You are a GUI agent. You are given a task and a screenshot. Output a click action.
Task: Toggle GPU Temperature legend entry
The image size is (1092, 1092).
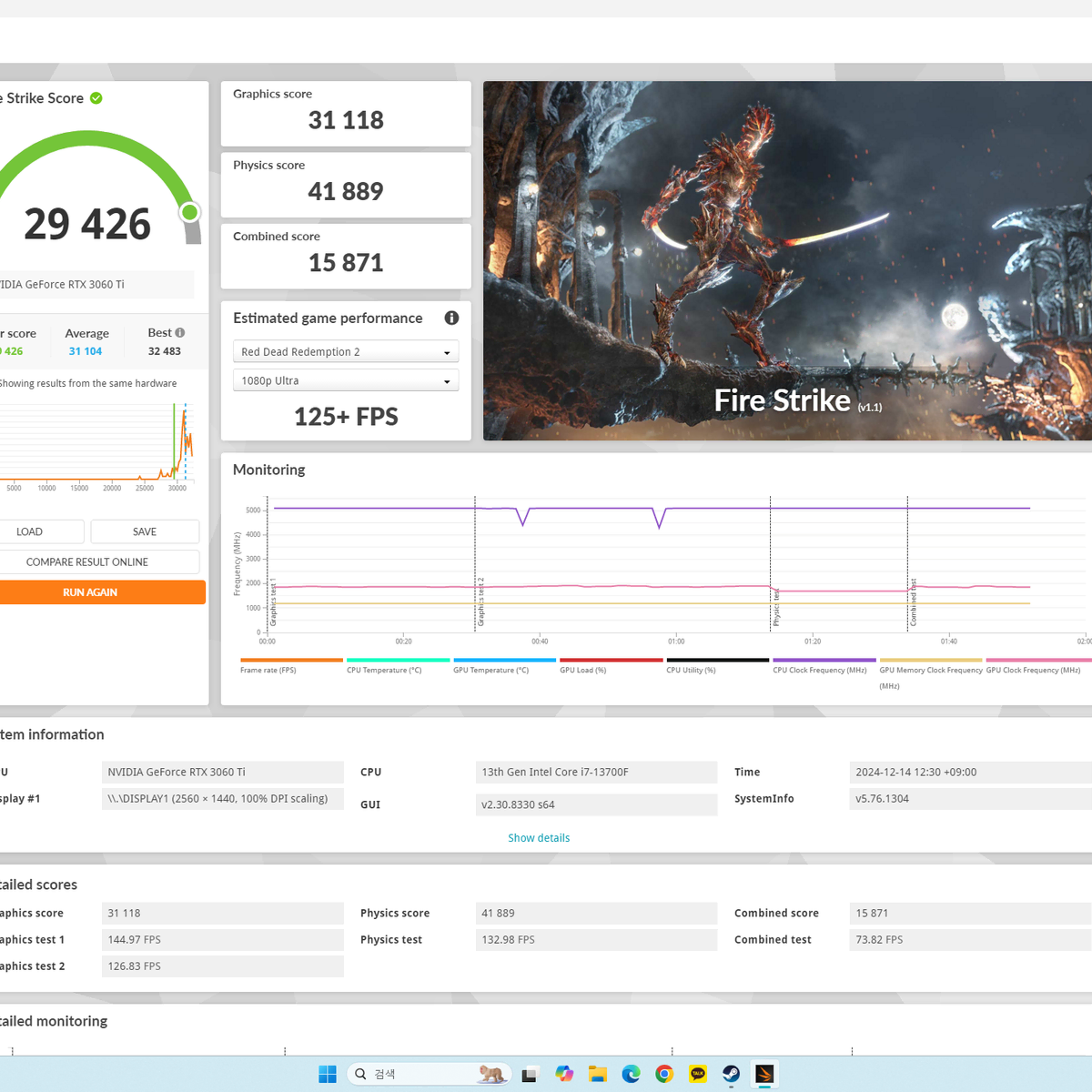click(504, 666)
